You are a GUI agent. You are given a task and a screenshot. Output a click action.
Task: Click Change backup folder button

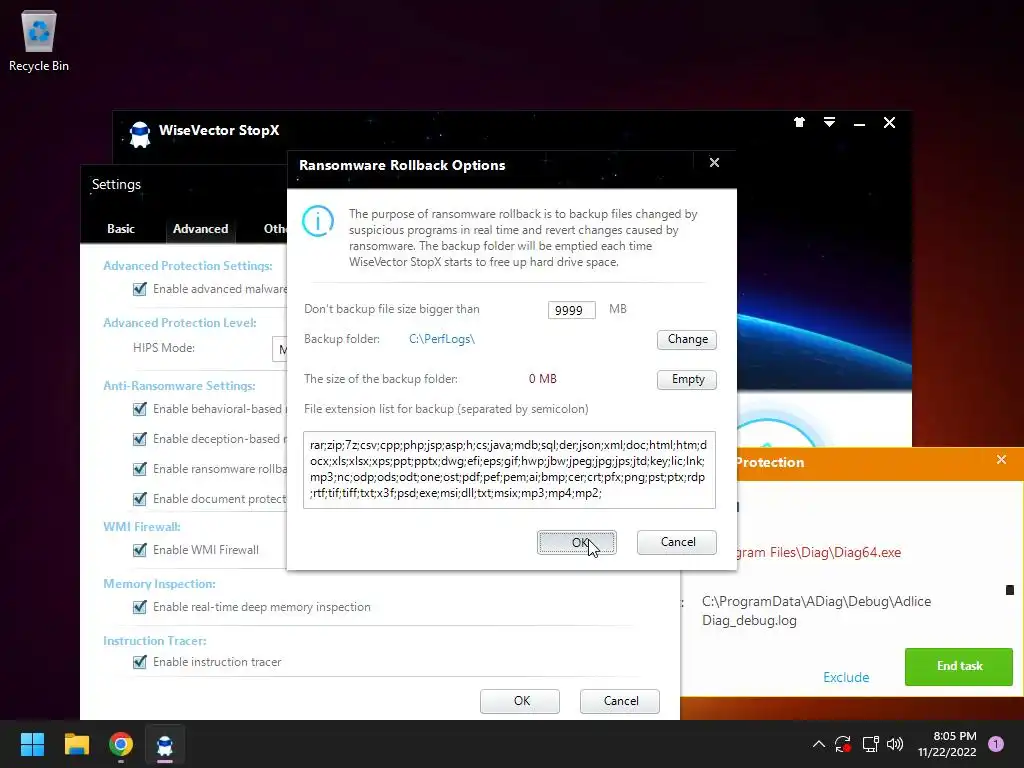tap(687, 339)
